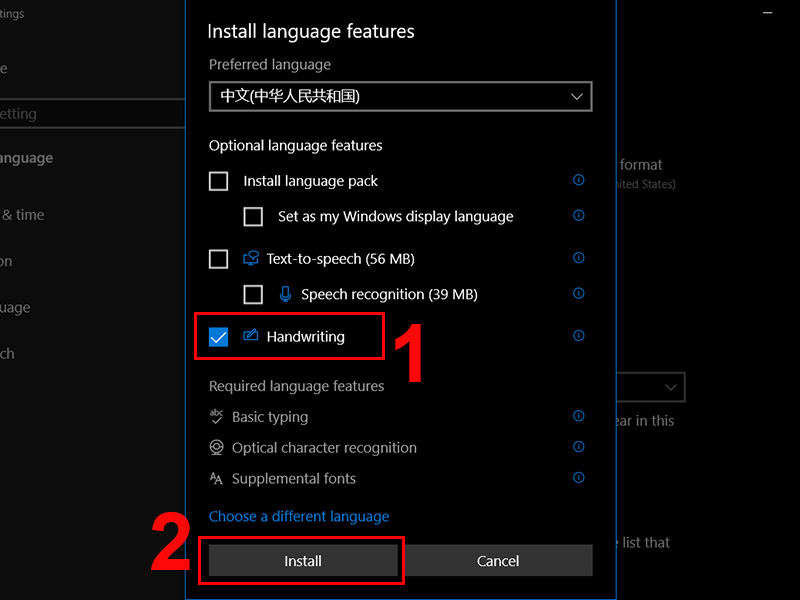Click info icon beside Install language pack
Screen dimensions: 800x600
pos(579,180)
